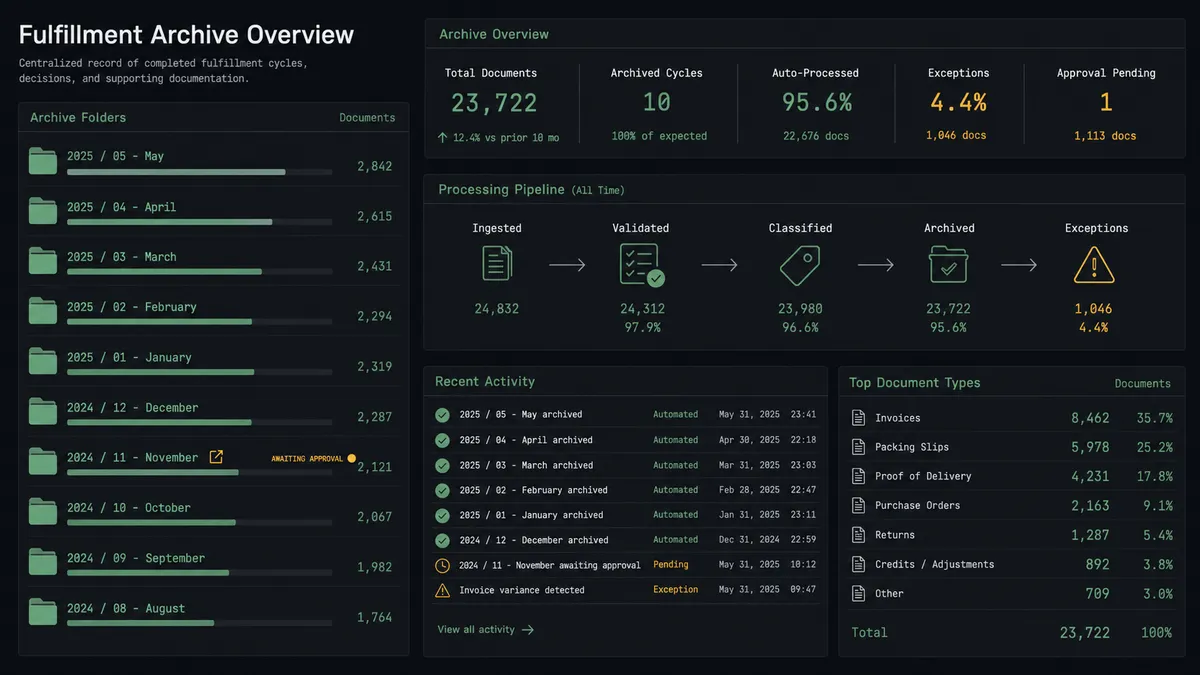
Task: Click the external link icon beside November
Action: pos(216,457)
